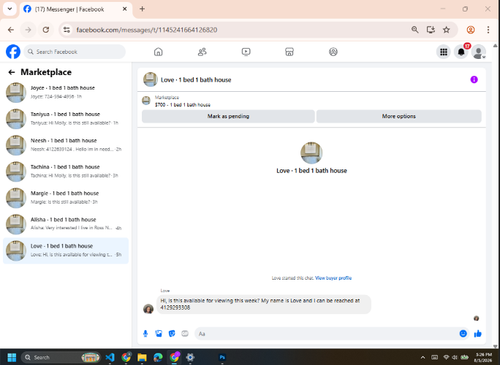Open Taniyua - 1 bed 1 bath house chat
Screen dimensions: 500x365
pyautogui.click(x=66, y=118)
